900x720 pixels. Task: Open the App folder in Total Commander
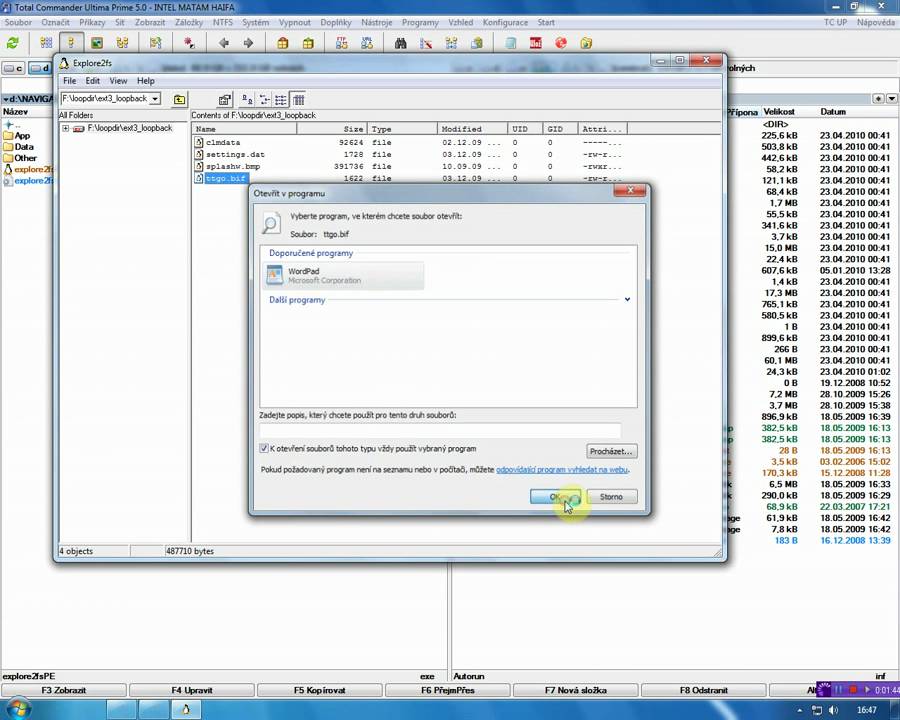pos(22,136)
